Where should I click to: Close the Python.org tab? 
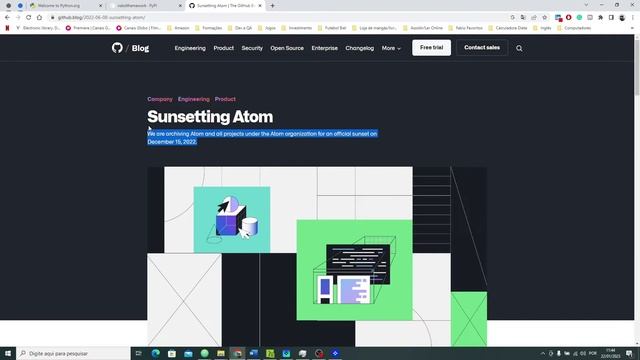coord(101,6)
